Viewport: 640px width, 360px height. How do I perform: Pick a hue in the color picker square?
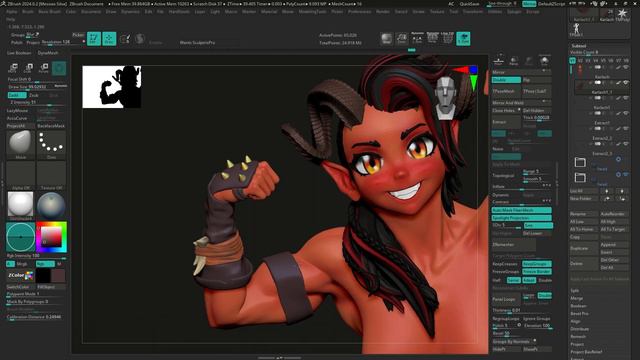(51, 237)
